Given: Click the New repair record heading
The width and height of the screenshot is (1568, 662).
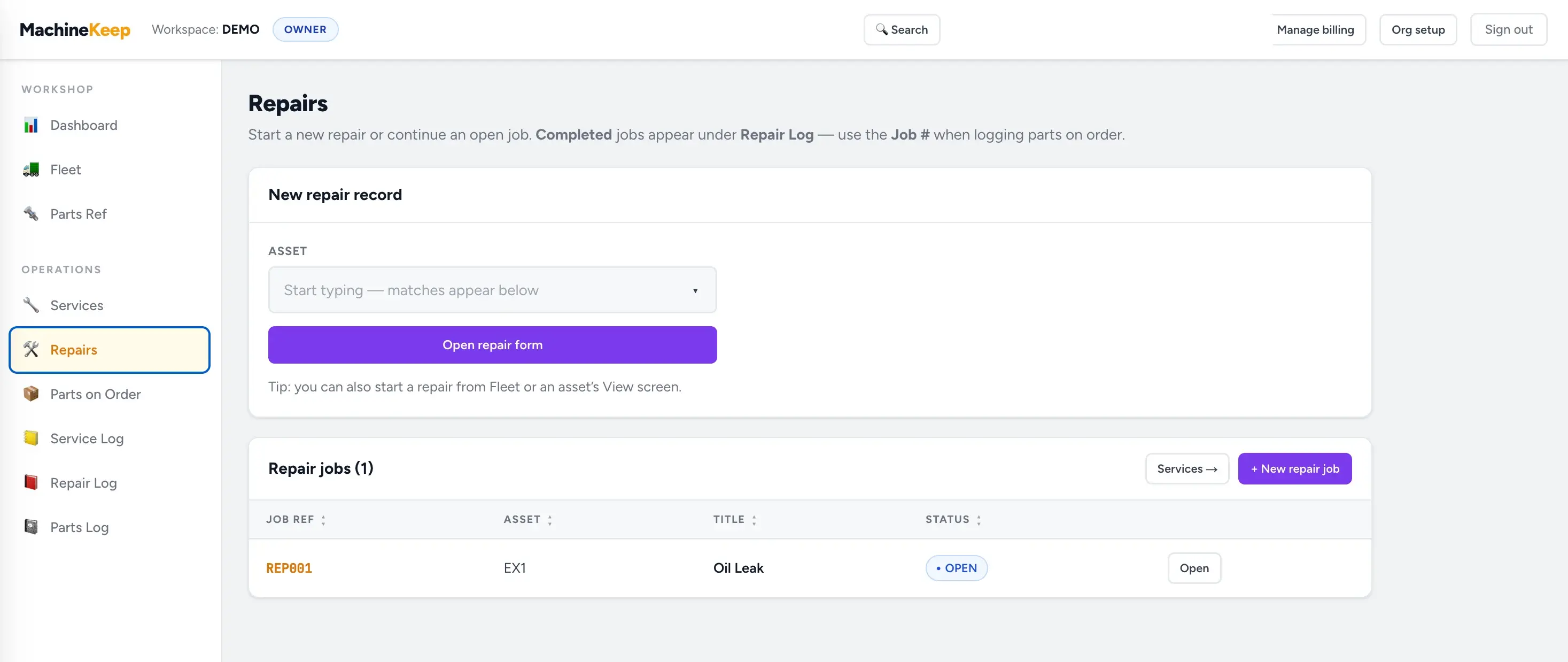Looking at the screenshot, I should click(335, 195).
